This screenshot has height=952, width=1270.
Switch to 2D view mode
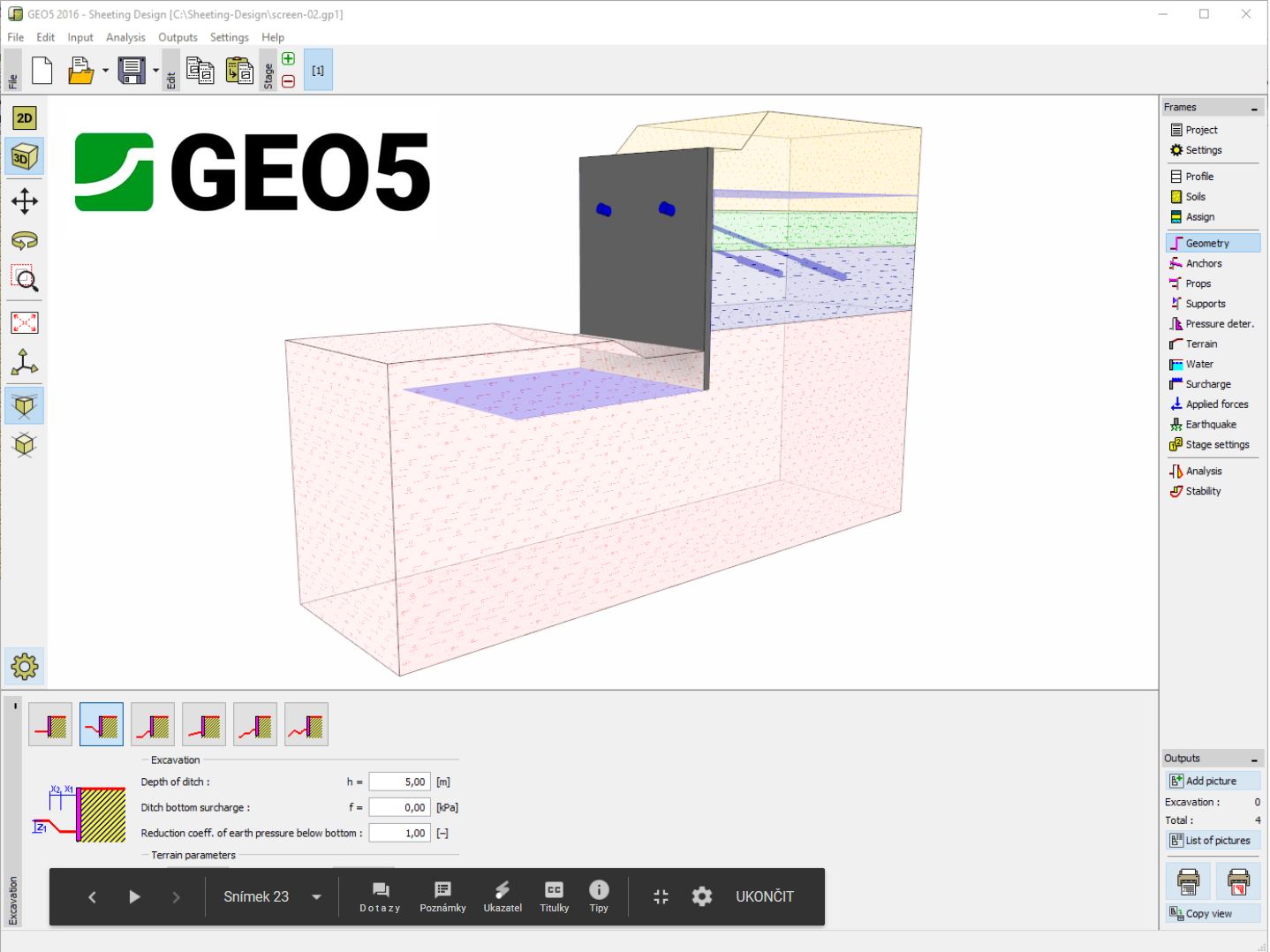(24, 118)
